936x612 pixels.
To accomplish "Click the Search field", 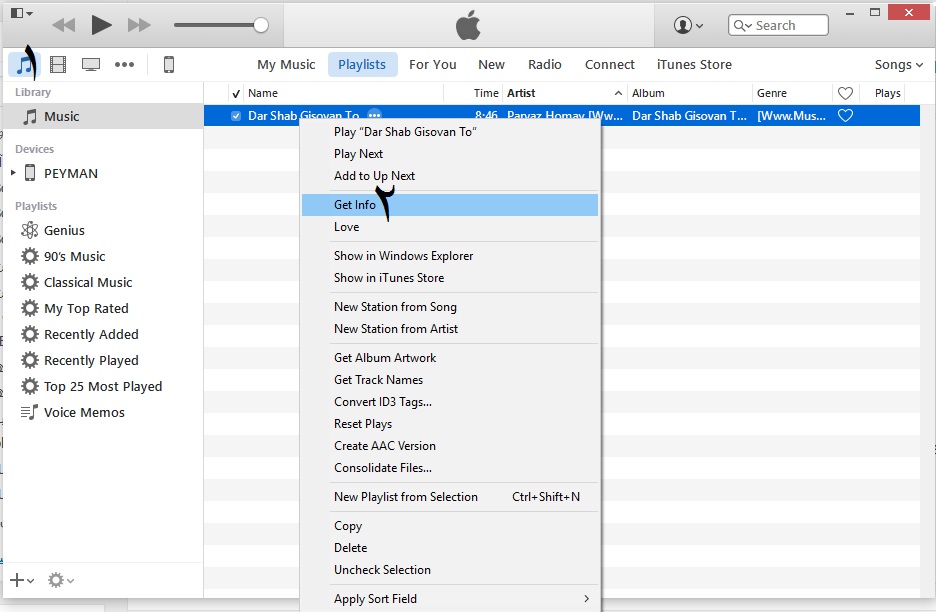I will pyautogui.click(x=778, y=25).
